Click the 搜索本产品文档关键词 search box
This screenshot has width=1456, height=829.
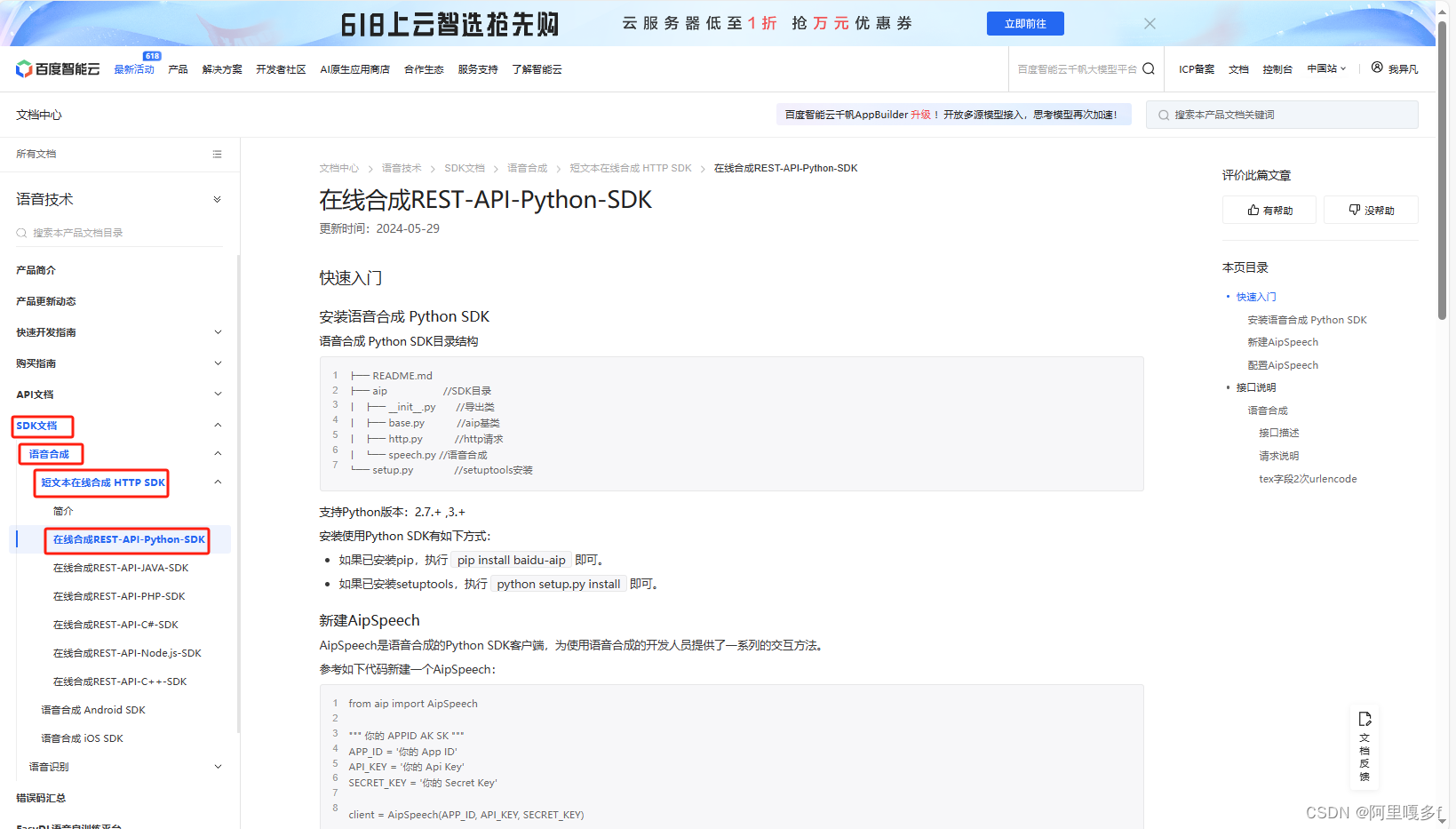(1282, 115)
